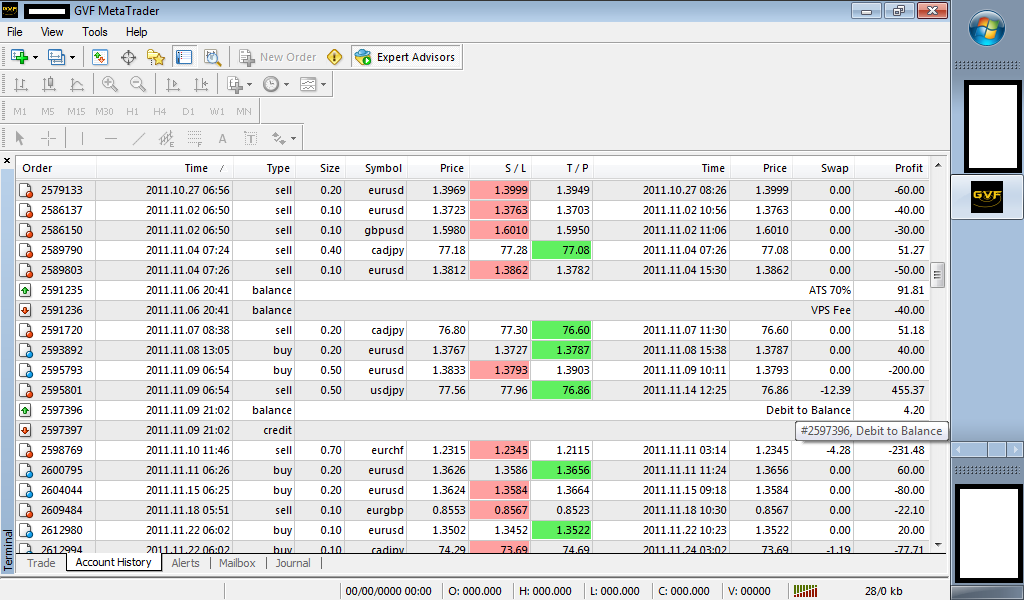Click order 2591235 green balance icon

(x=26, y=290)
